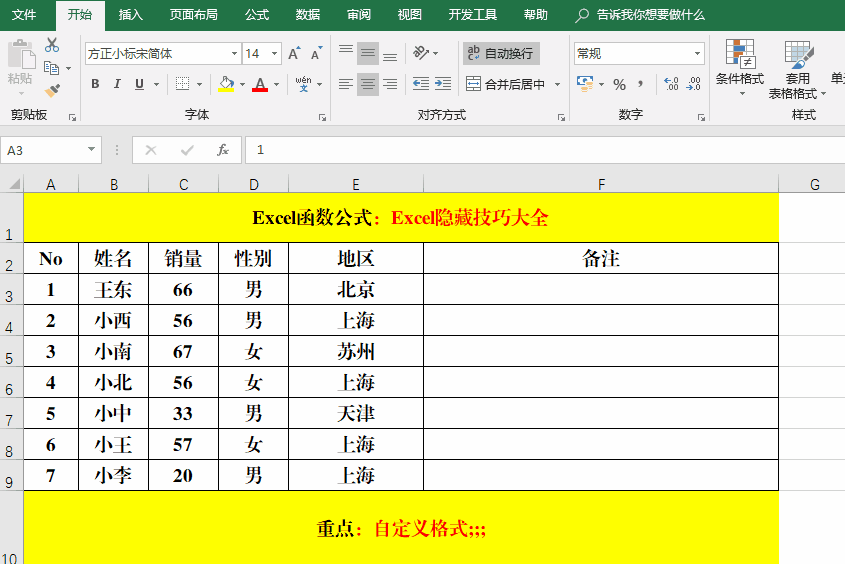Open the number group dialog launcher
845x564 pixels.
click(701, 117)
